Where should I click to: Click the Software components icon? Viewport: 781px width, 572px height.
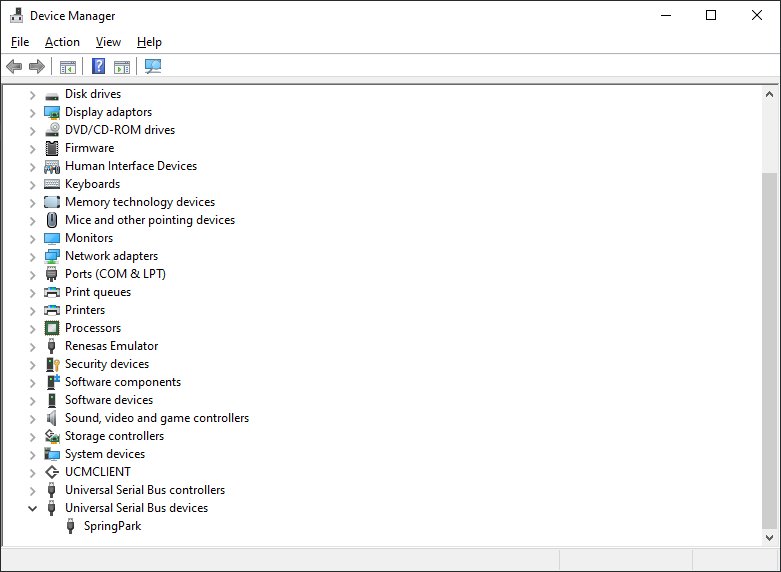coord(52,382)
